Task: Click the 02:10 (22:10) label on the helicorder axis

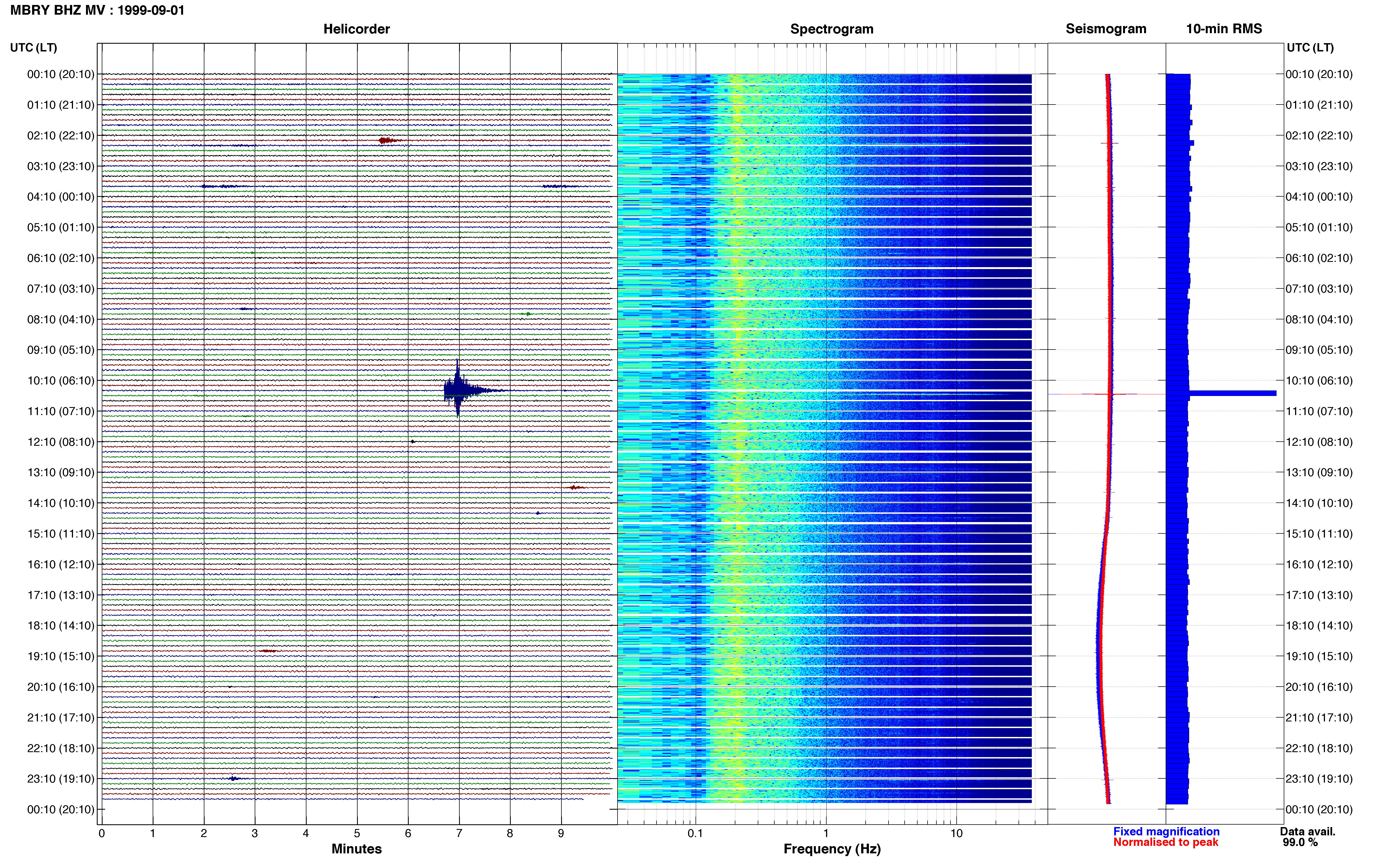Action: (61, 135)
